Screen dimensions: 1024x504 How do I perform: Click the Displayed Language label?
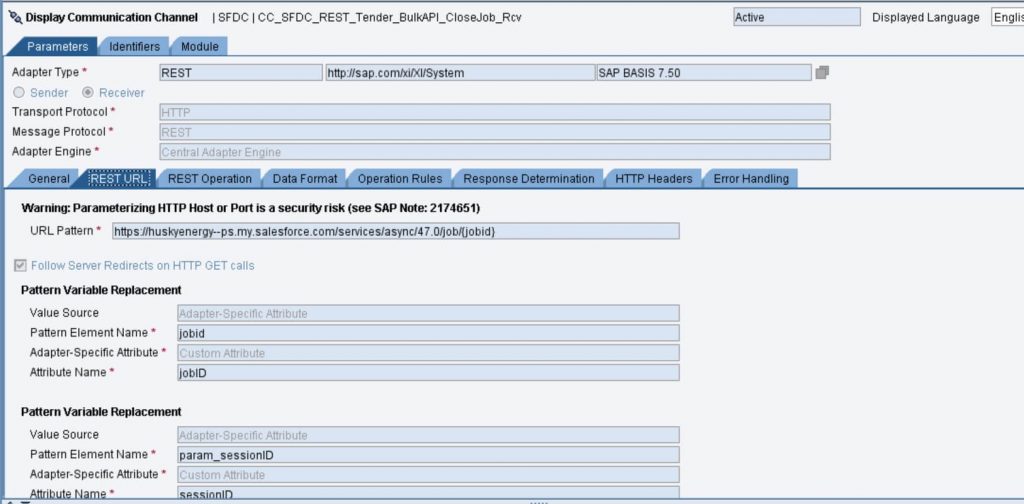point(925,18)
